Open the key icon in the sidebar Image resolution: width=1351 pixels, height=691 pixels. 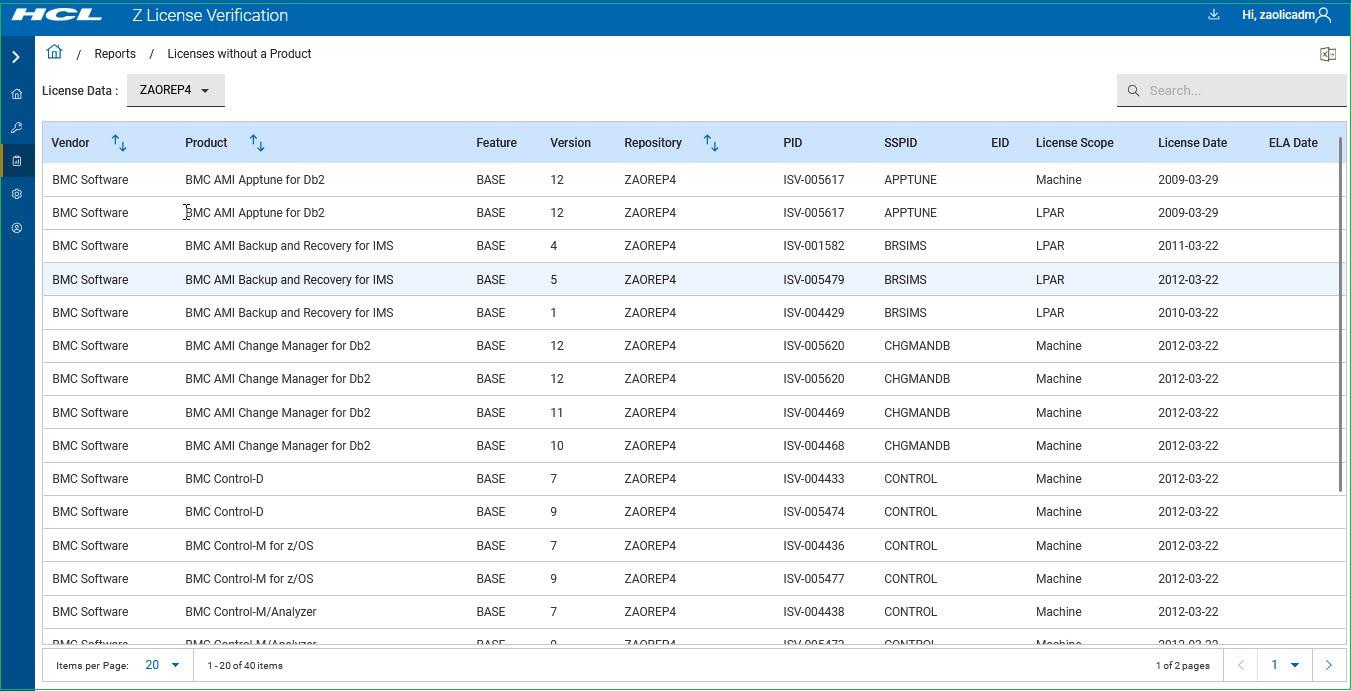16,128
